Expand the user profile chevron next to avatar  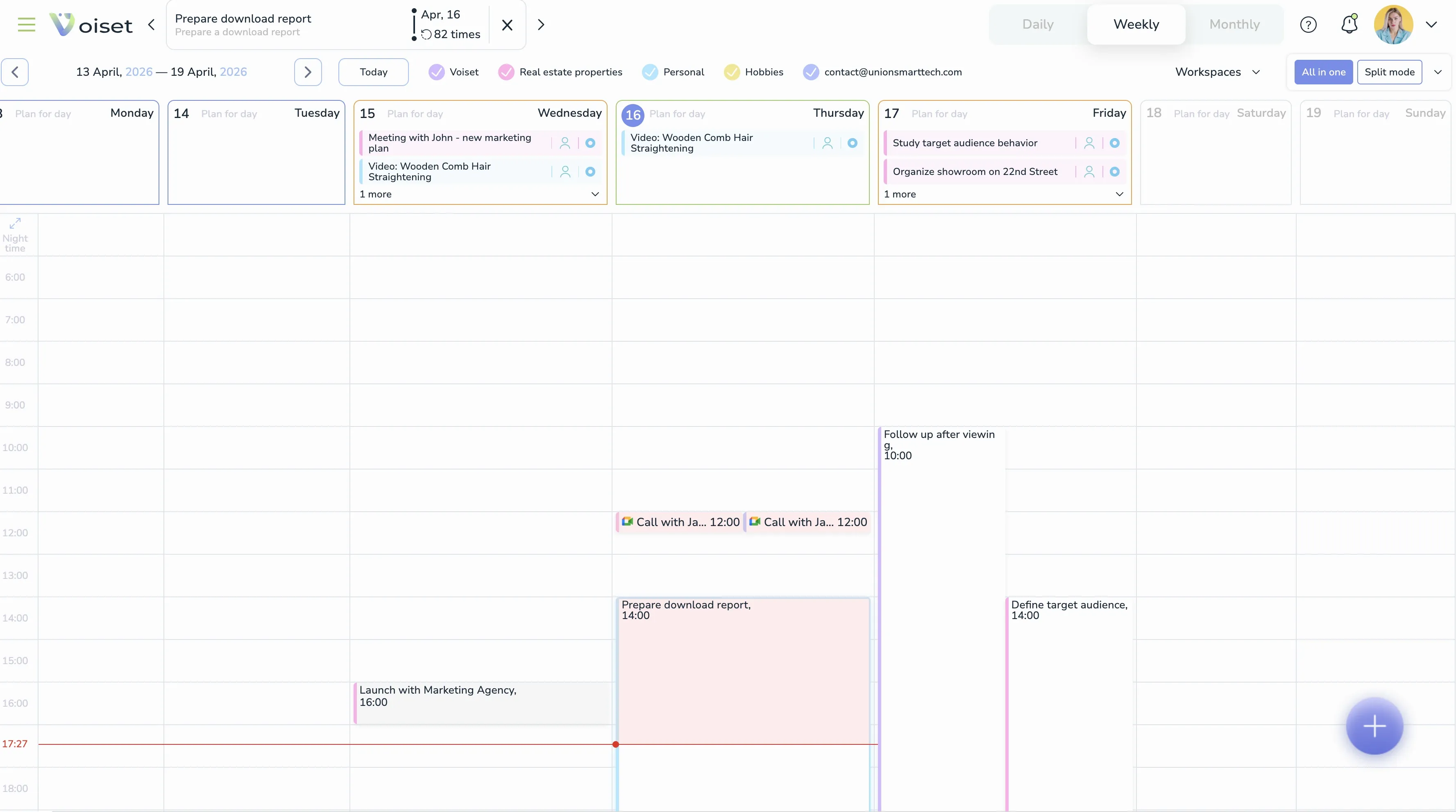pyautogui.click(x=1432, y=24)
